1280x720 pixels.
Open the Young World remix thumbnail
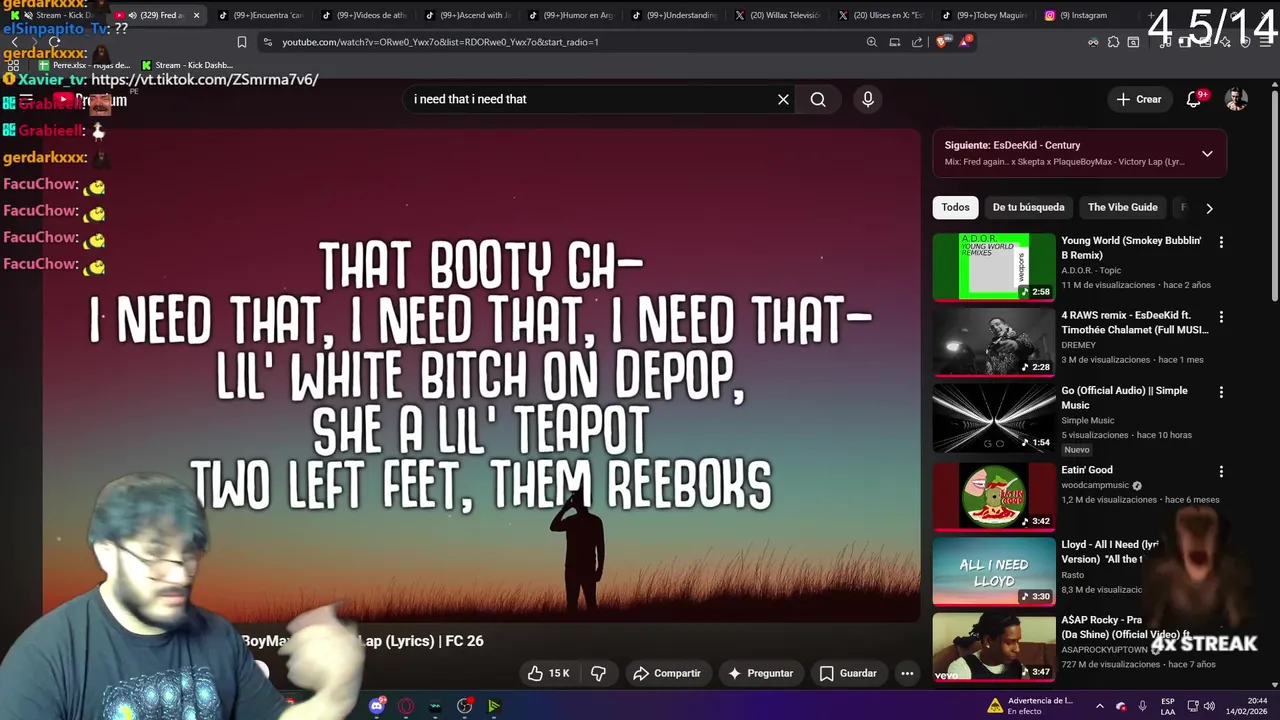tap(994, 267)
